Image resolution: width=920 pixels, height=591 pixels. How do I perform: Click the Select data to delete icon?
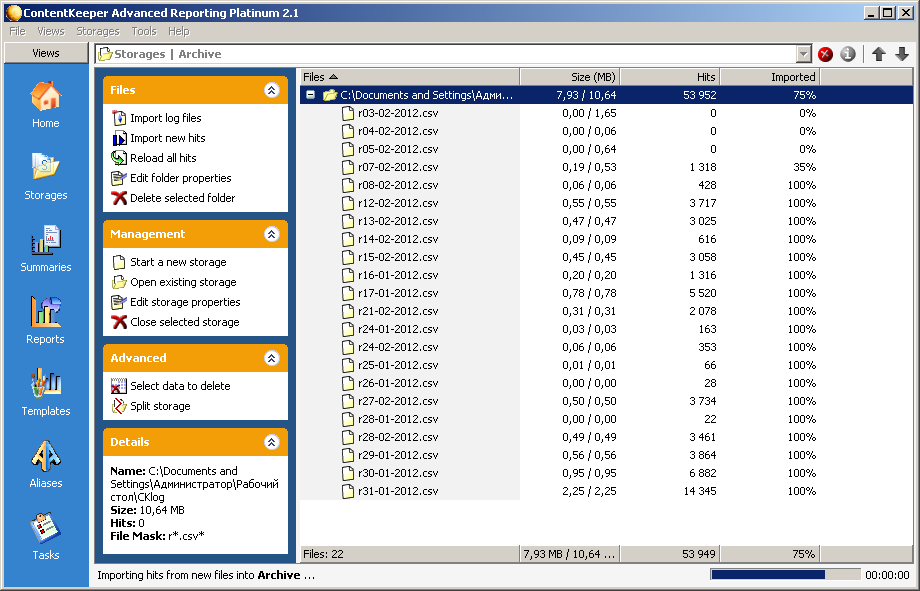119,386
